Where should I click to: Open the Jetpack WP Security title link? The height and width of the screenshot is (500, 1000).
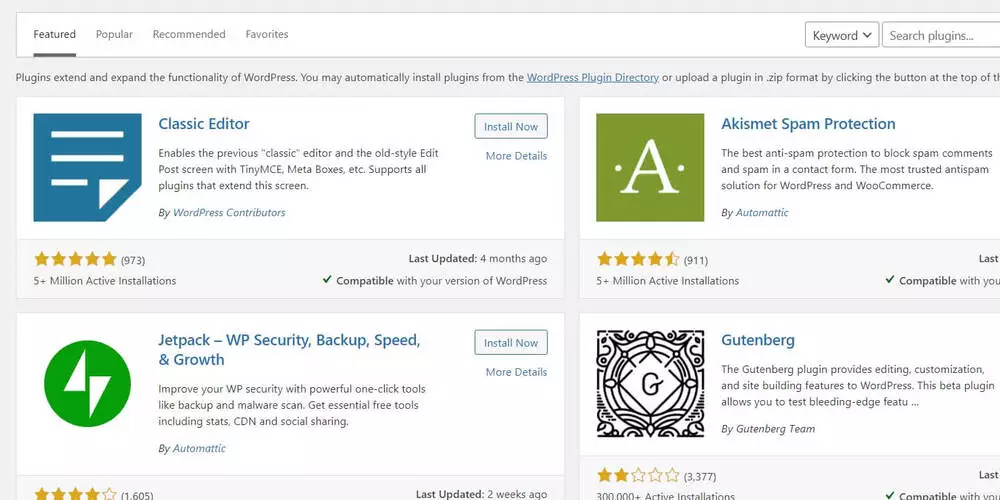coord(289,349)
